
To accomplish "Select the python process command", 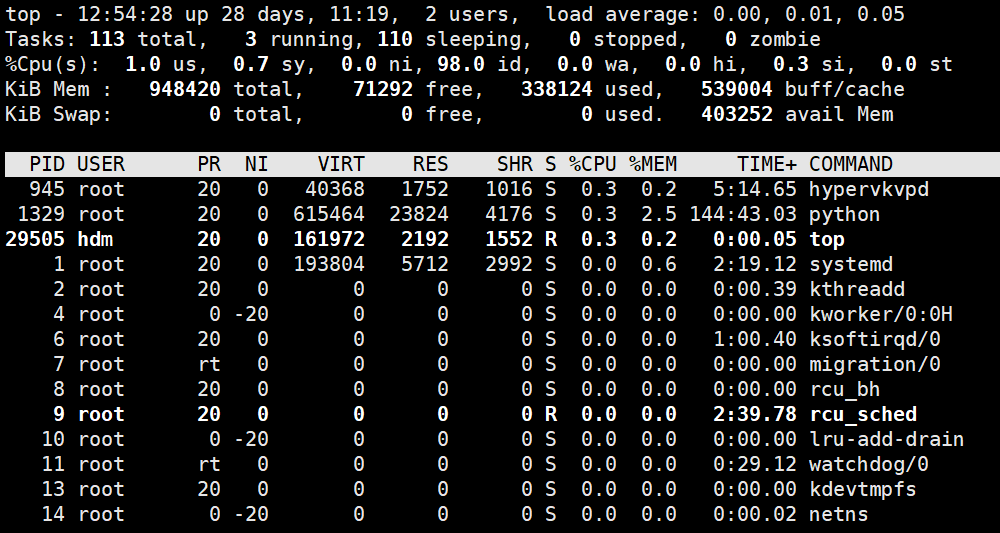I will point(844,214).
